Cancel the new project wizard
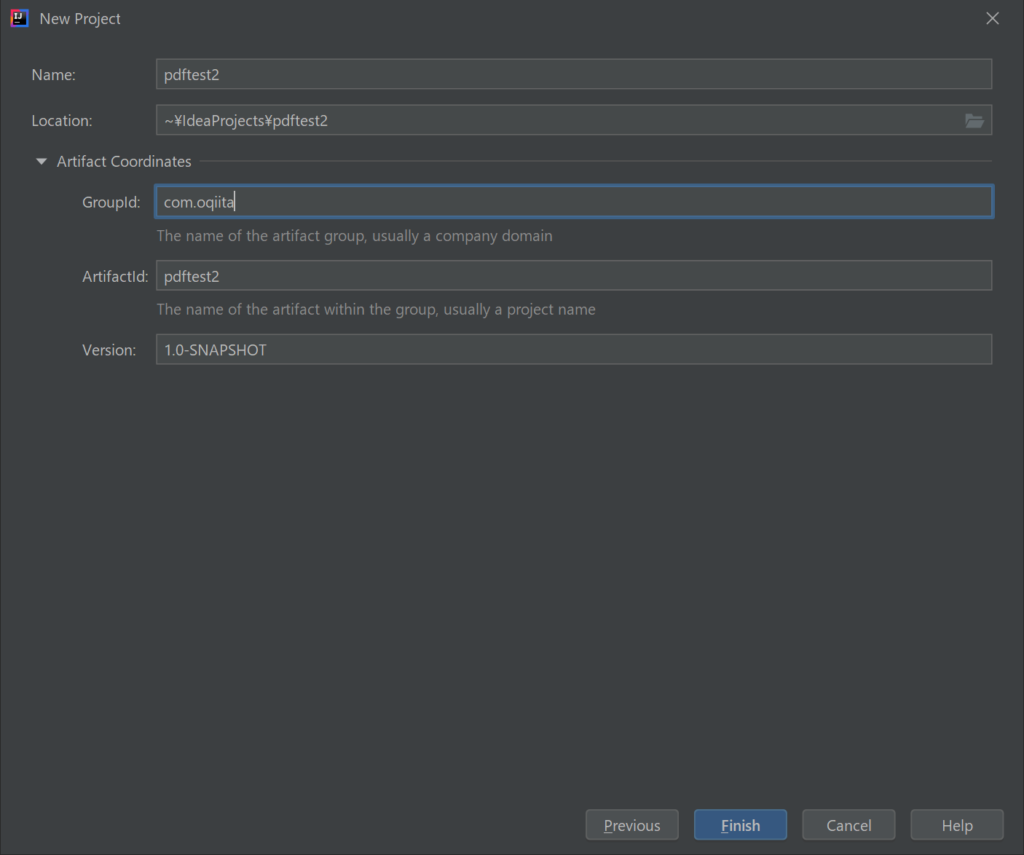The width and height of the screenshot is (1024, 855). tap(848, 825)
